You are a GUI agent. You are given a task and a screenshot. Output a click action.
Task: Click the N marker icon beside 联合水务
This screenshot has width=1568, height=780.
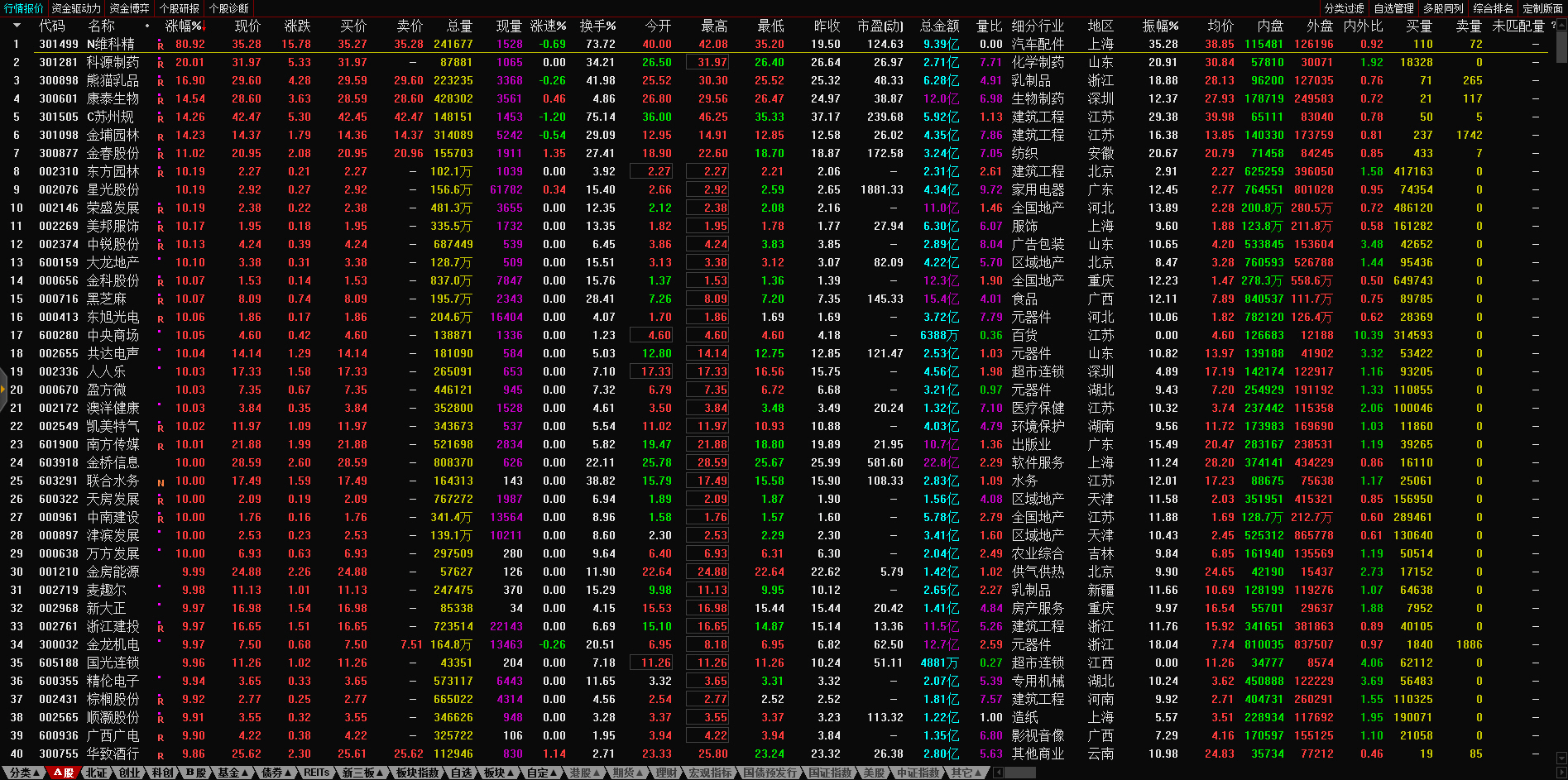pos(161,482)
